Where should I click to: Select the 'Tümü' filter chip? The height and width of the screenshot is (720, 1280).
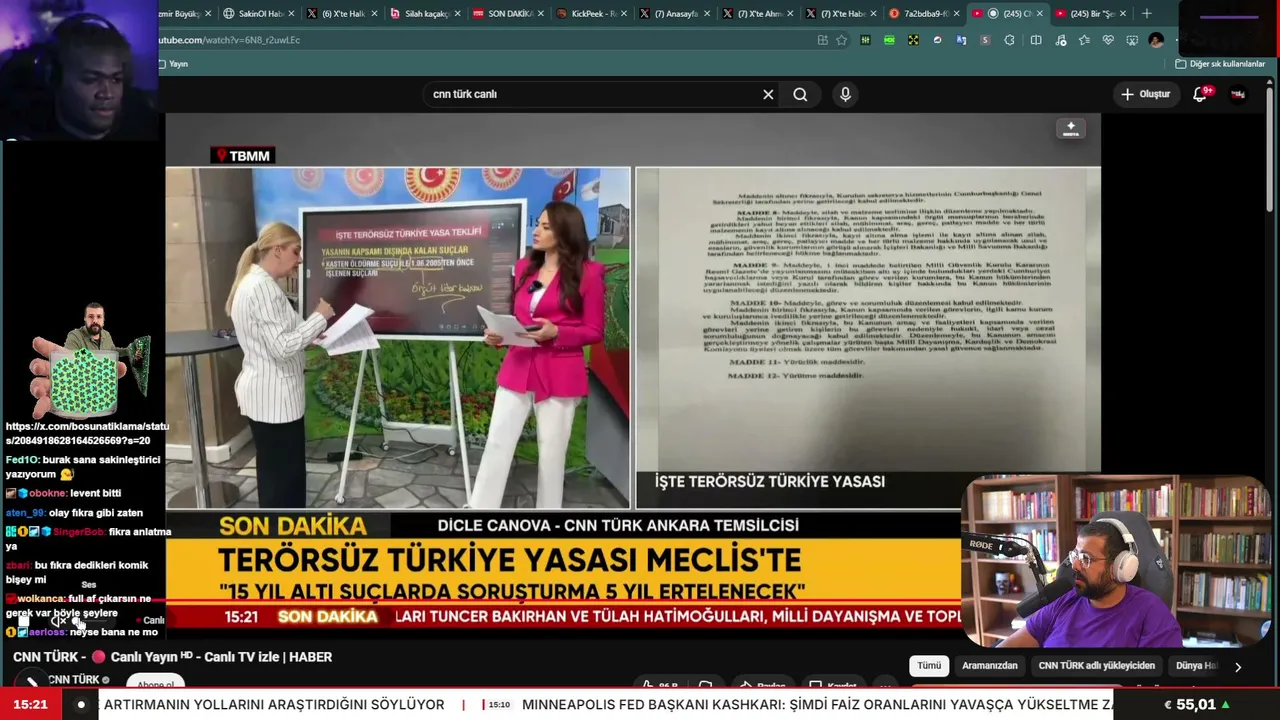(x=929, y=665)
